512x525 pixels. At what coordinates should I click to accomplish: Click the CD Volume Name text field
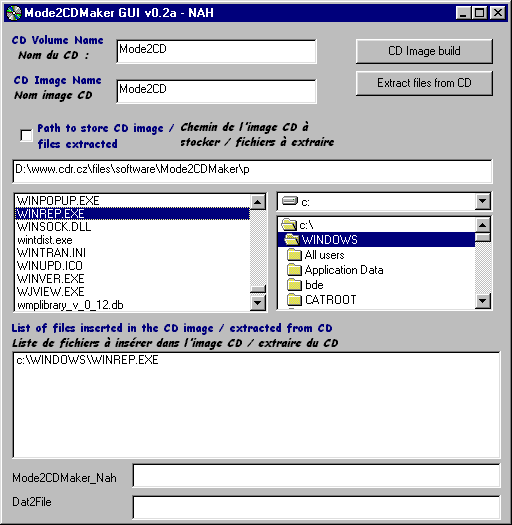tap(216, 52)
